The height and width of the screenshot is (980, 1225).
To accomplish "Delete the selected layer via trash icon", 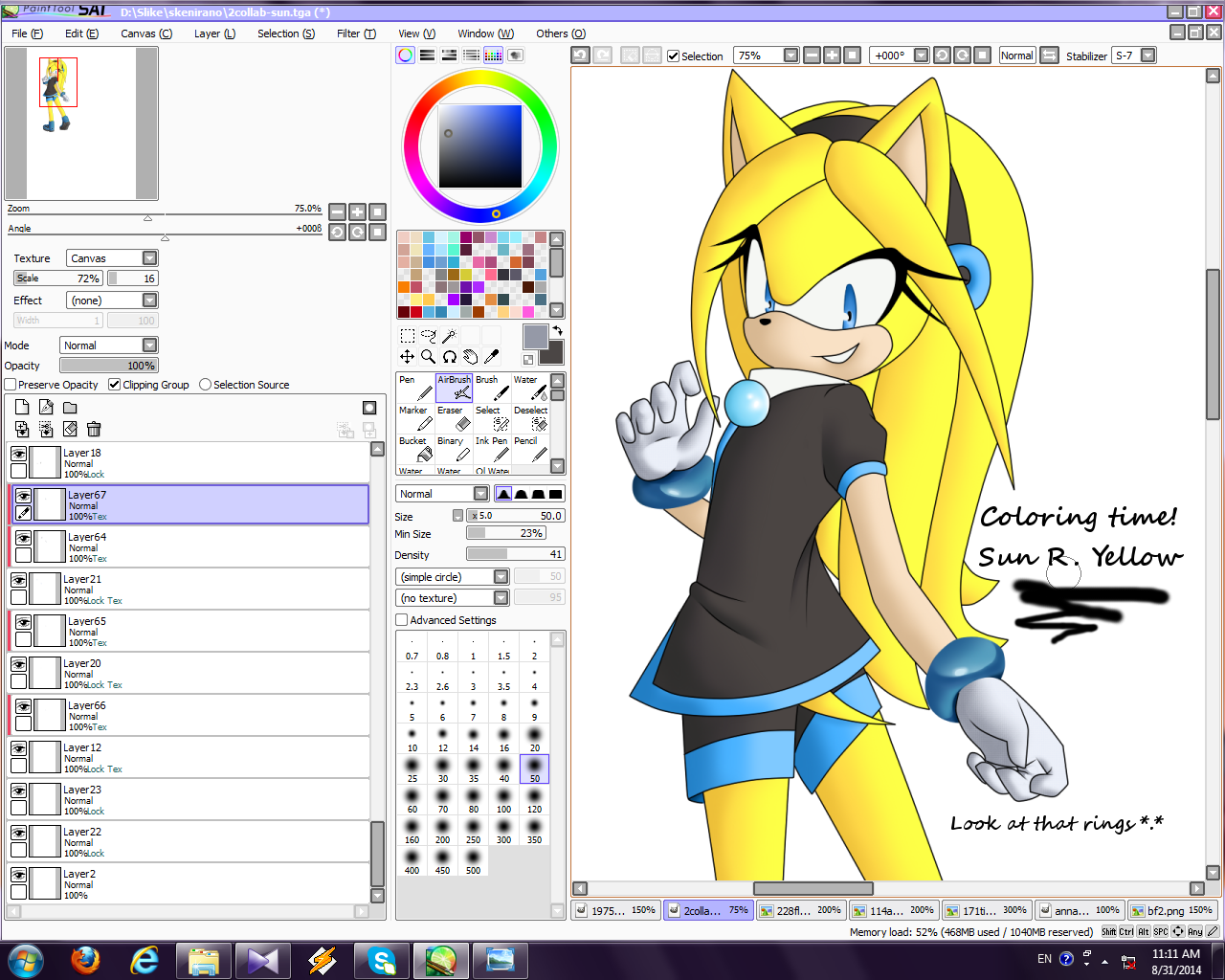I will 94,429.
